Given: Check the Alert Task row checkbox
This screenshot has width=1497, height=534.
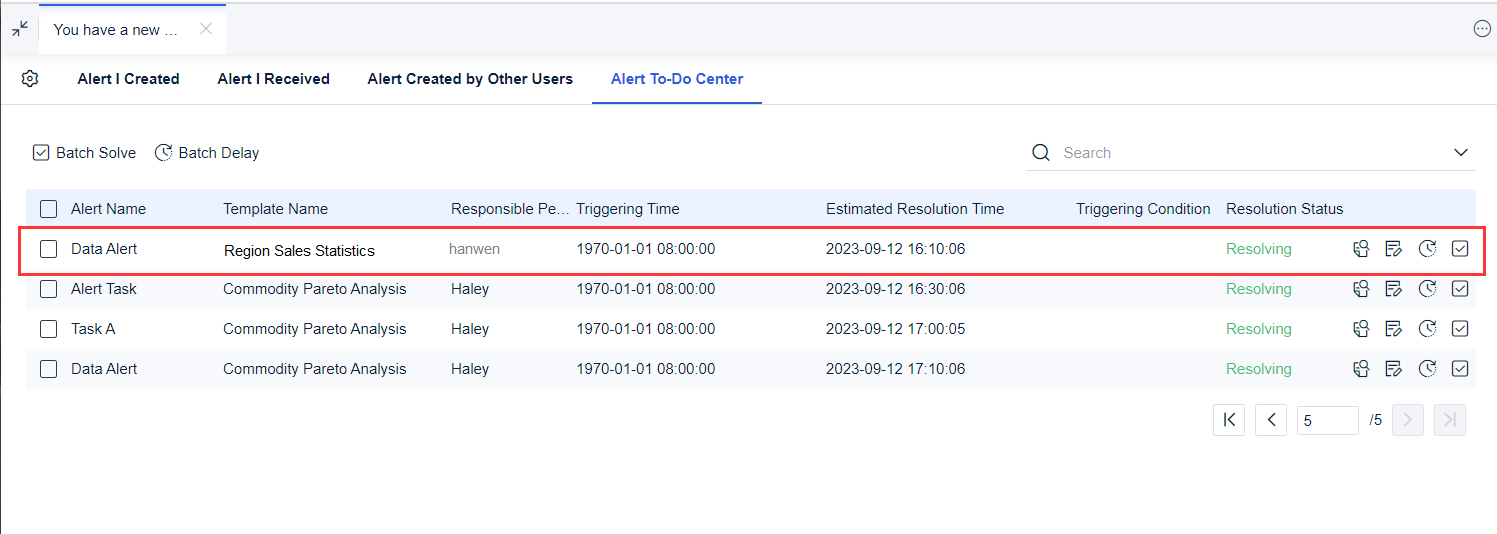Looking at the screenshot, I should click(x=48, y=289).
